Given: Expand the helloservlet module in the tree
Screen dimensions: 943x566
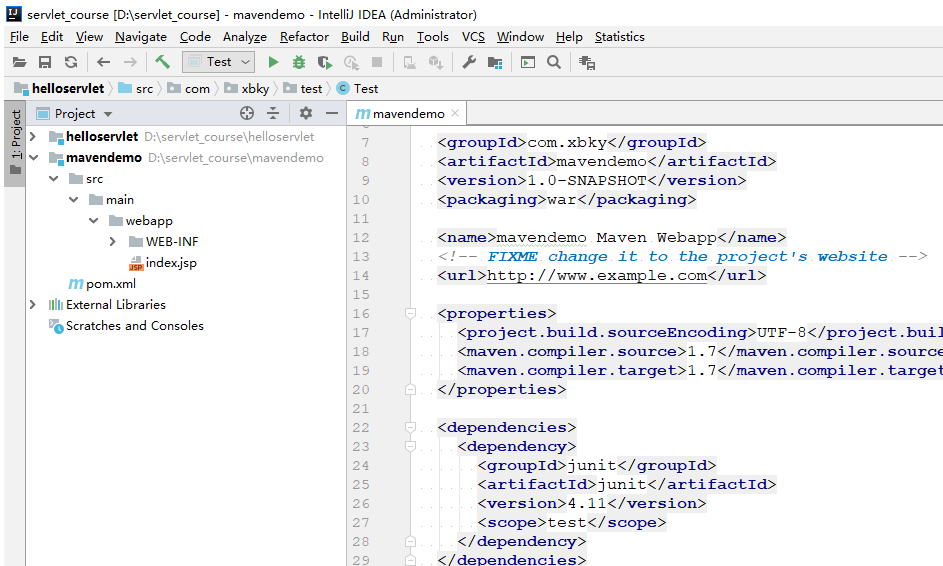Looking at the screenshot, I should pyautogui.click(x=33, y=137).
